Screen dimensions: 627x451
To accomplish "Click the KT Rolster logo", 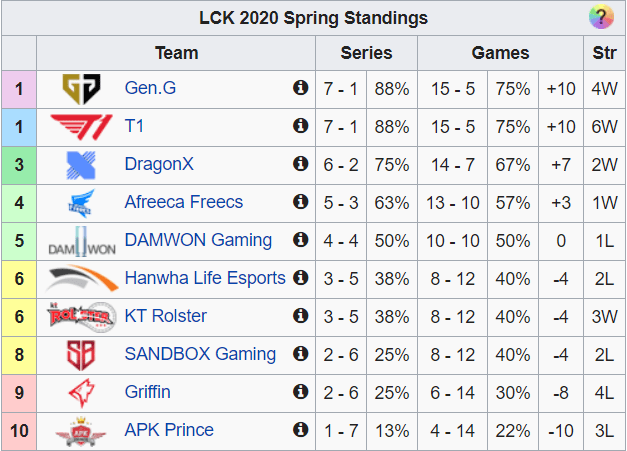I will coord(80,316).
